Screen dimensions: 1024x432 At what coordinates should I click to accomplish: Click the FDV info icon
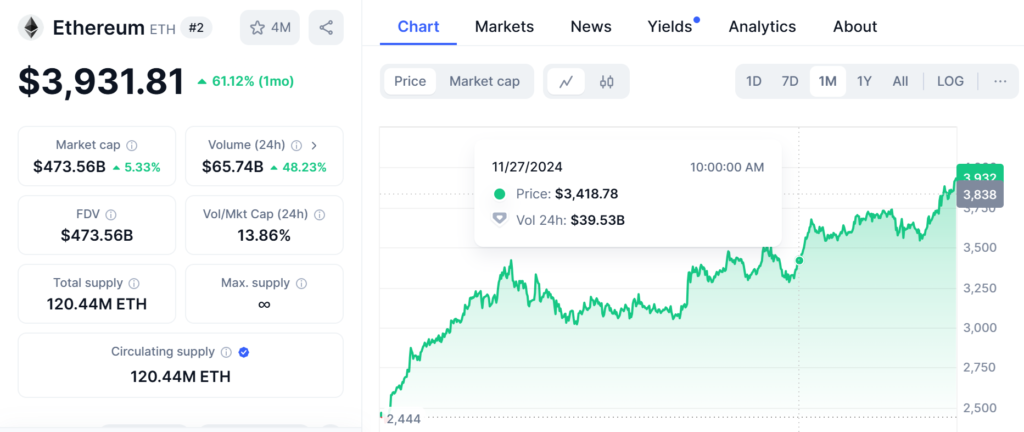point(111,214)
